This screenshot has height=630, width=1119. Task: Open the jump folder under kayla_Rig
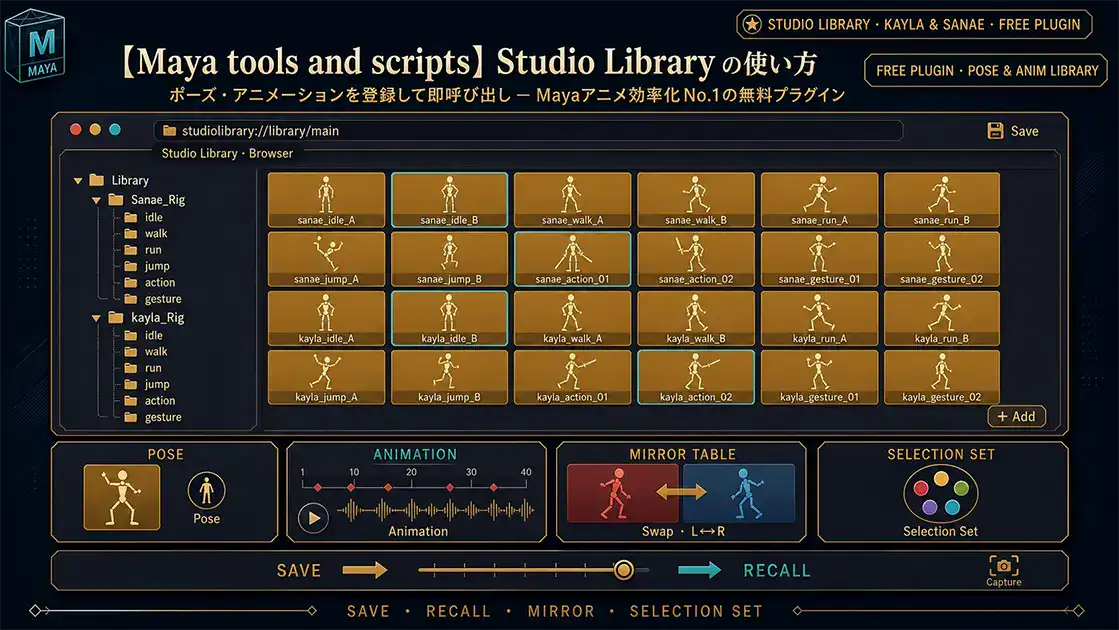point(147,385)
